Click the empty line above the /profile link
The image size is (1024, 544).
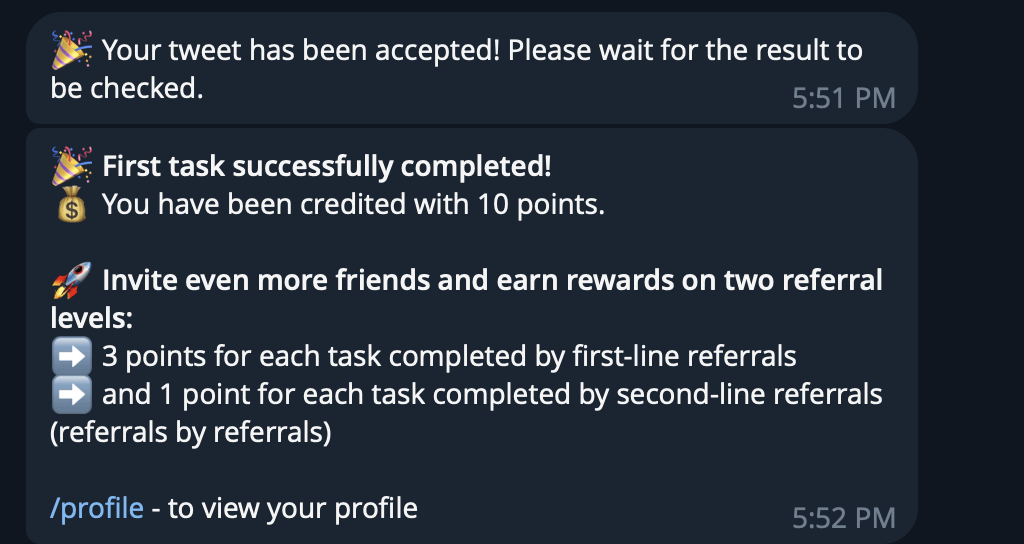(x=300, y=470)
